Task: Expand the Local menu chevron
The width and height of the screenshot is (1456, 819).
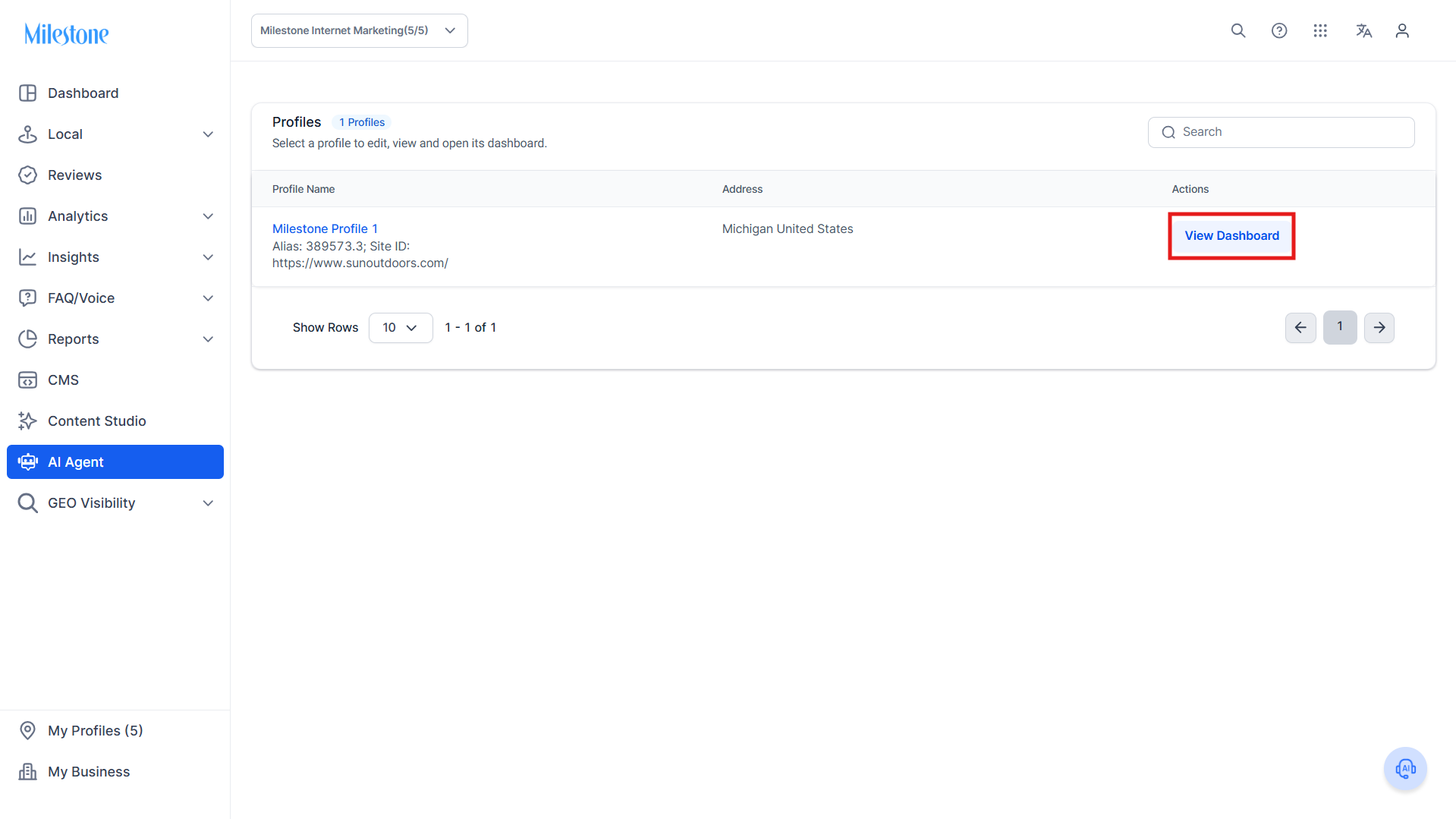Action: (x=208, y=134)
